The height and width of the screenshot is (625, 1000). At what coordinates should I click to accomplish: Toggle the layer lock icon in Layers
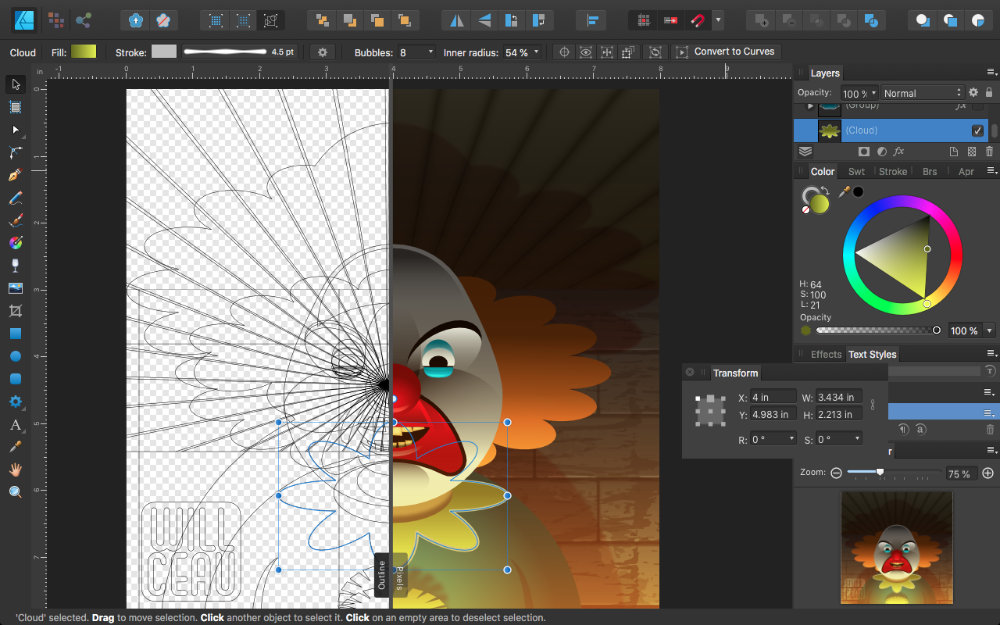[988, 92]
